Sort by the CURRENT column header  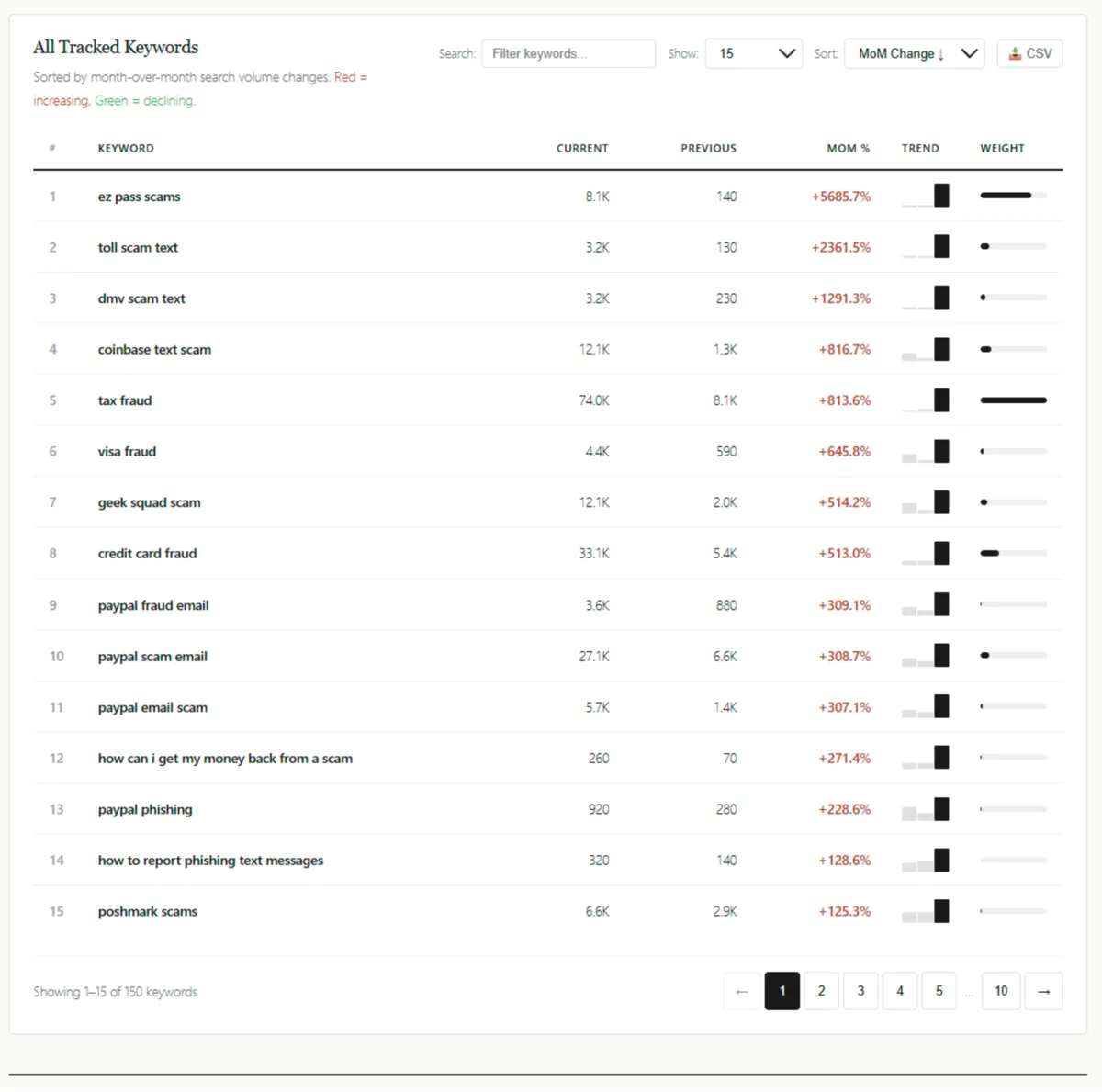point(582,148)
